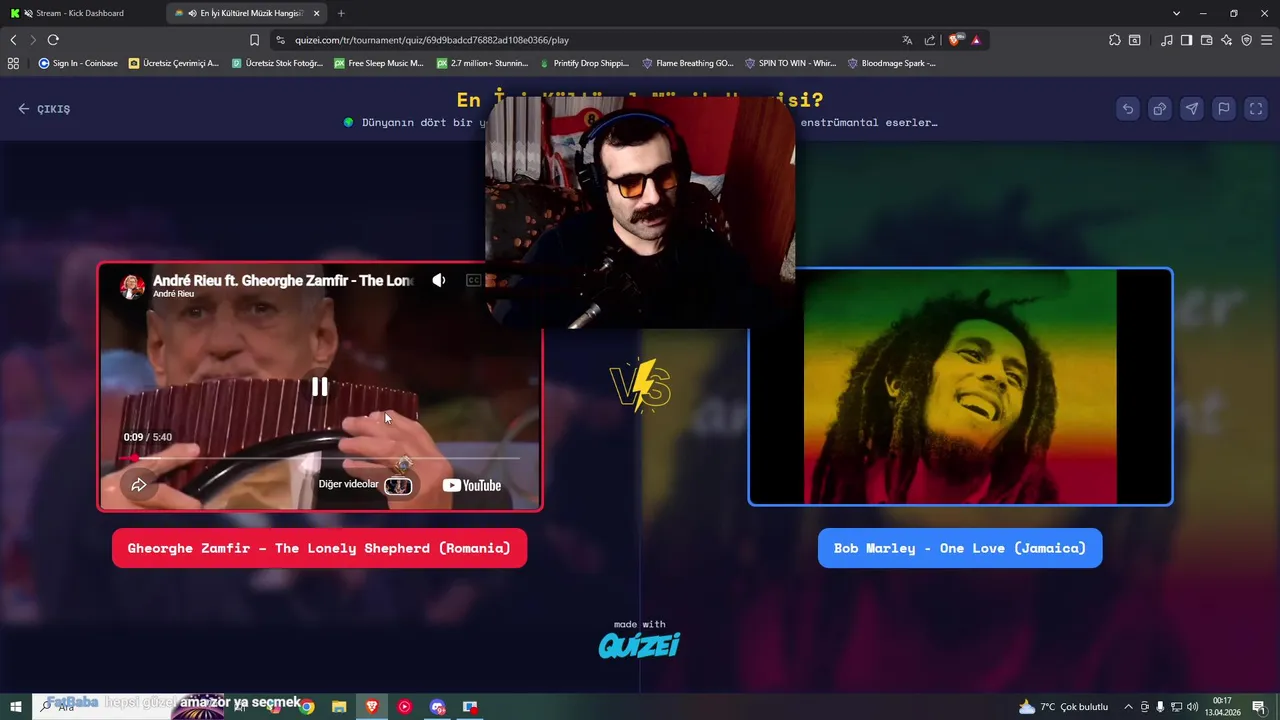The image size is (1280, 720).
Task: Pause the André Rieu YouTube video
Action: tap(319, 386)
